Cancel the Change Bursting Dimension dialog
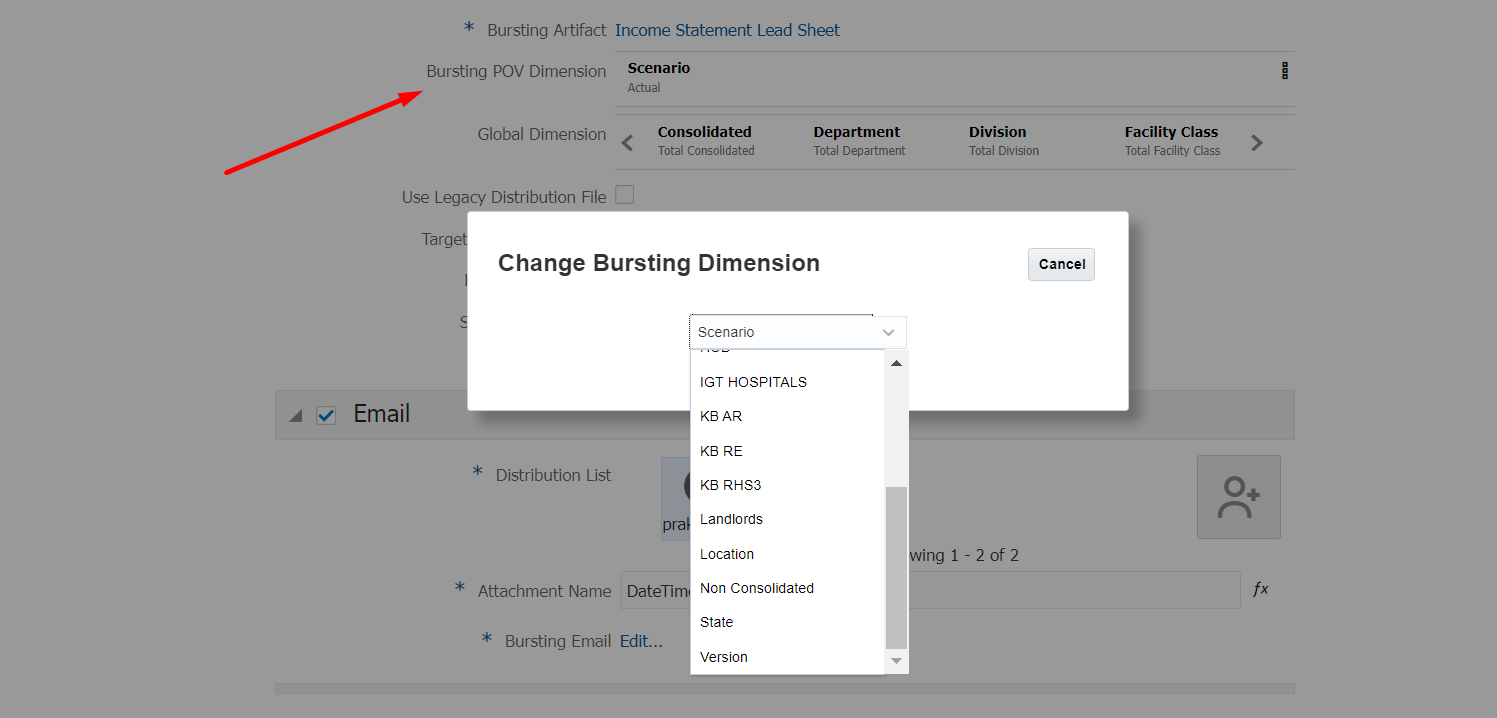Screen dimensions: 1497x718 click(1061, 264)
